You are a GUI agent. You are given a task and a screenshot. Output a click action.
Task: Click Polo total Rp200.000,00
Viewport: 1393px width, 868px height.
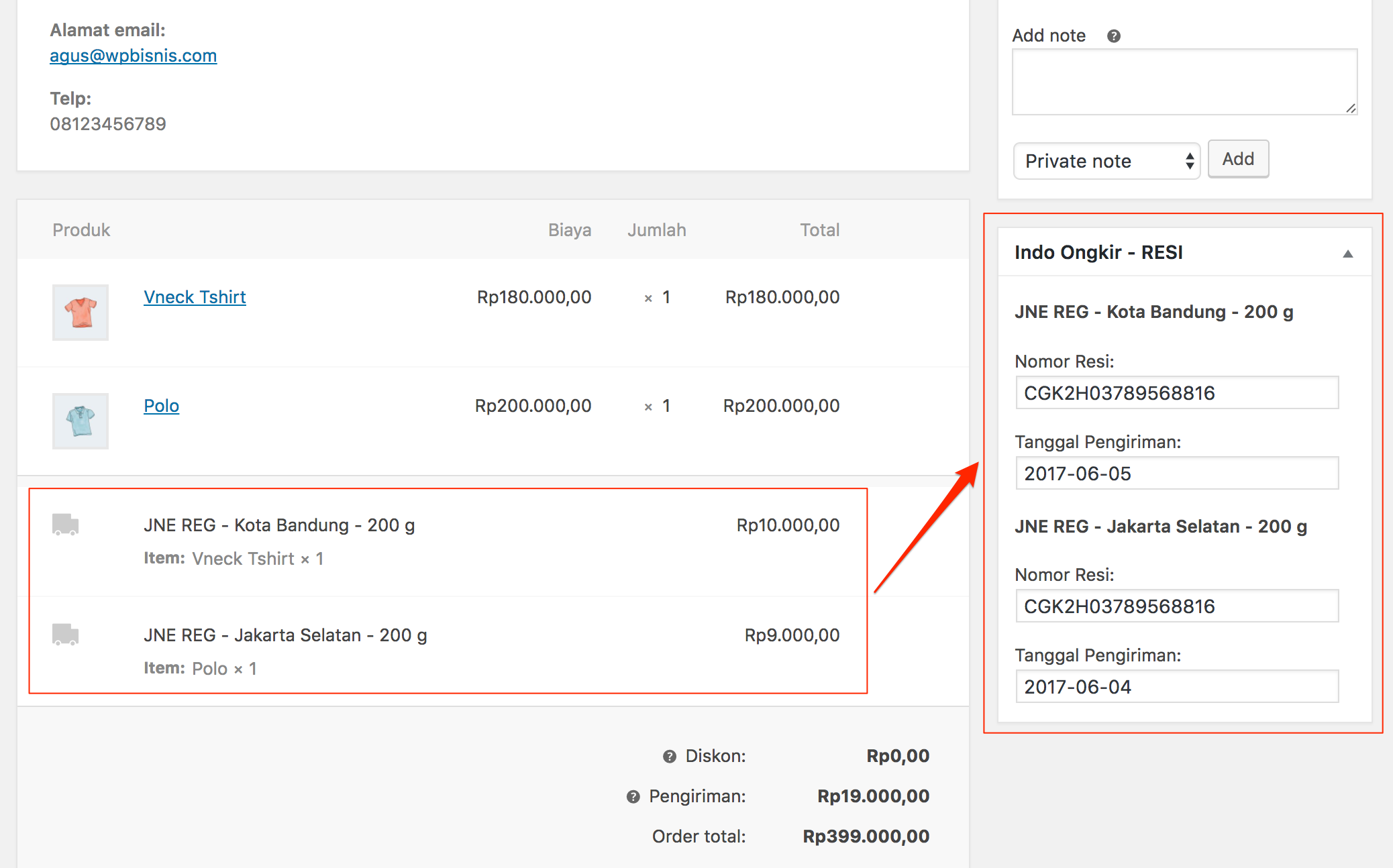pyautogui.click(x=781, y=406)
